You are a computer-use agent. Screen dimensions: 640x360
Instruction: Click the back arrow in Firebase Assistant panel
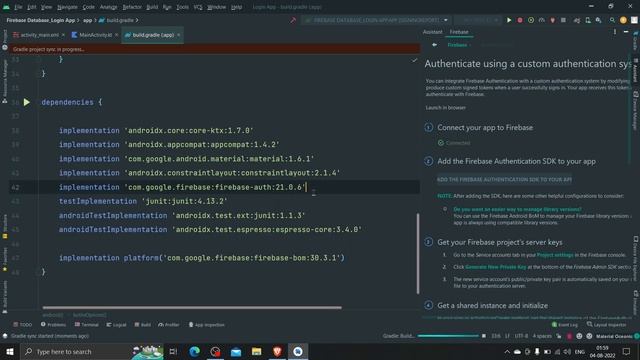tap(434, 45)
